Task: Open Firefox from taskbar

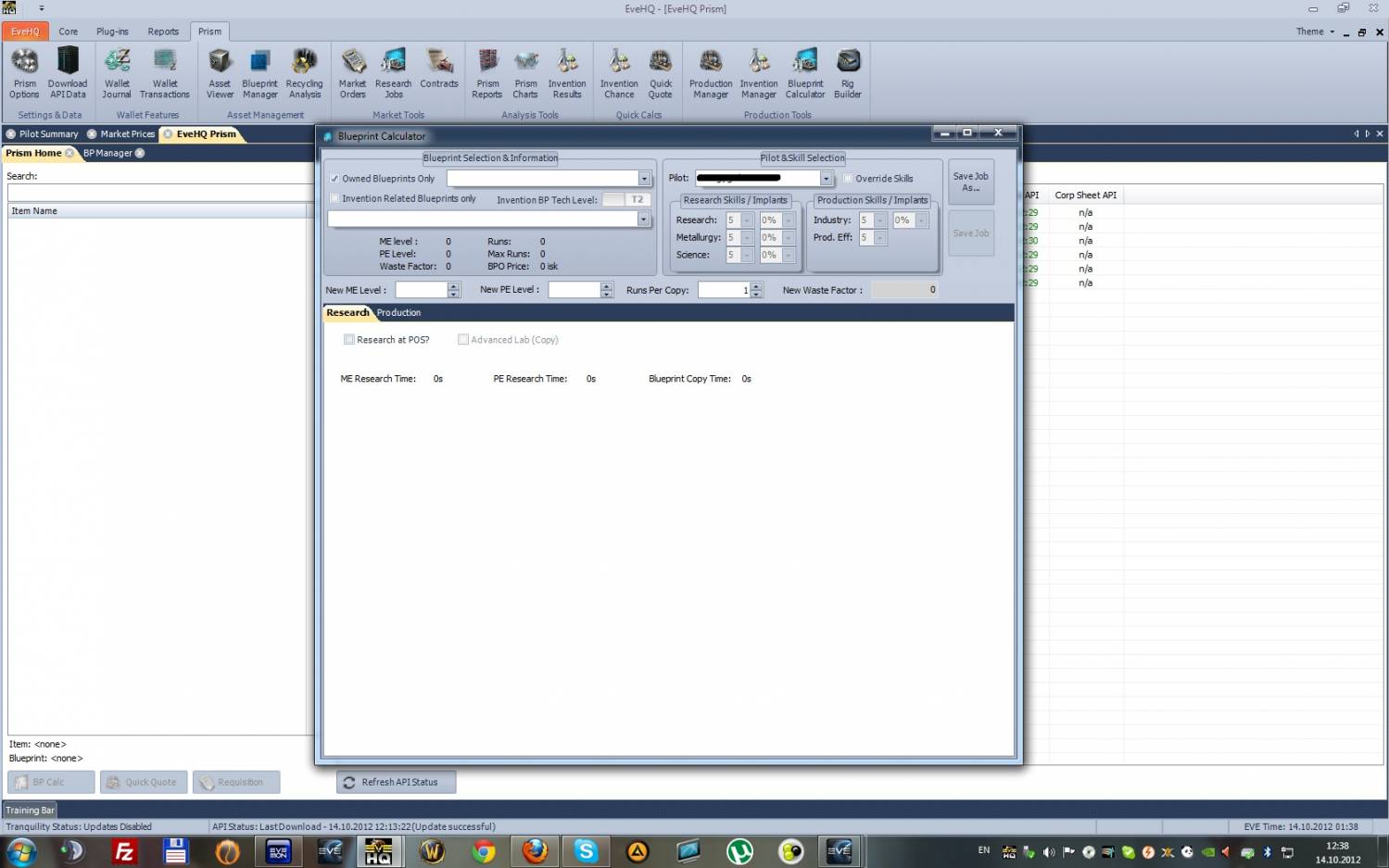Action: [x=535, y=851]
